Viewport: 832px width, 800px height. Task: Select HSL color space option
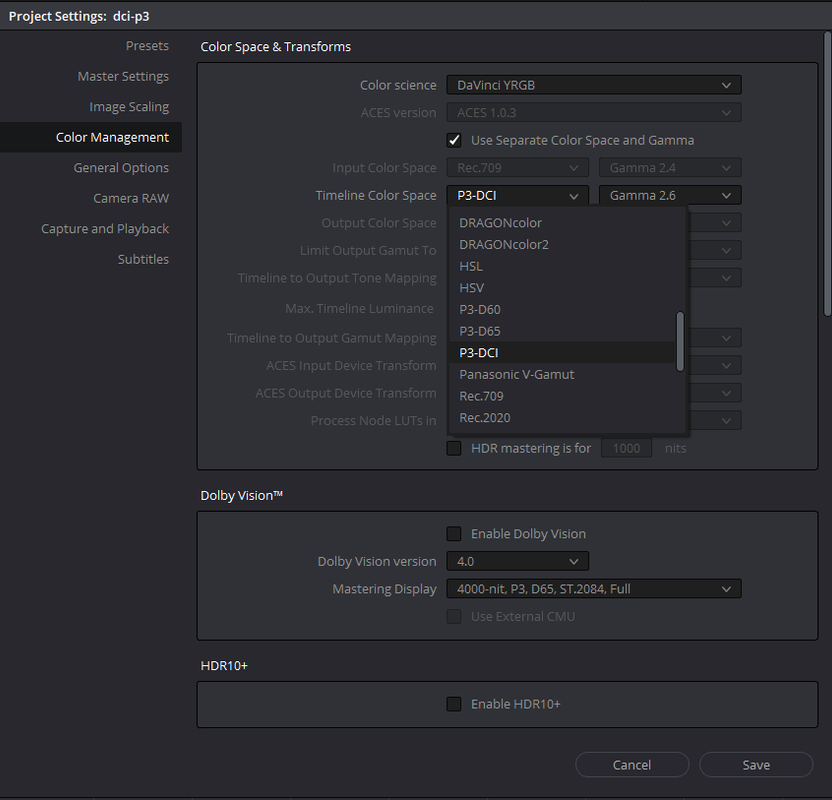click(562, 266)
